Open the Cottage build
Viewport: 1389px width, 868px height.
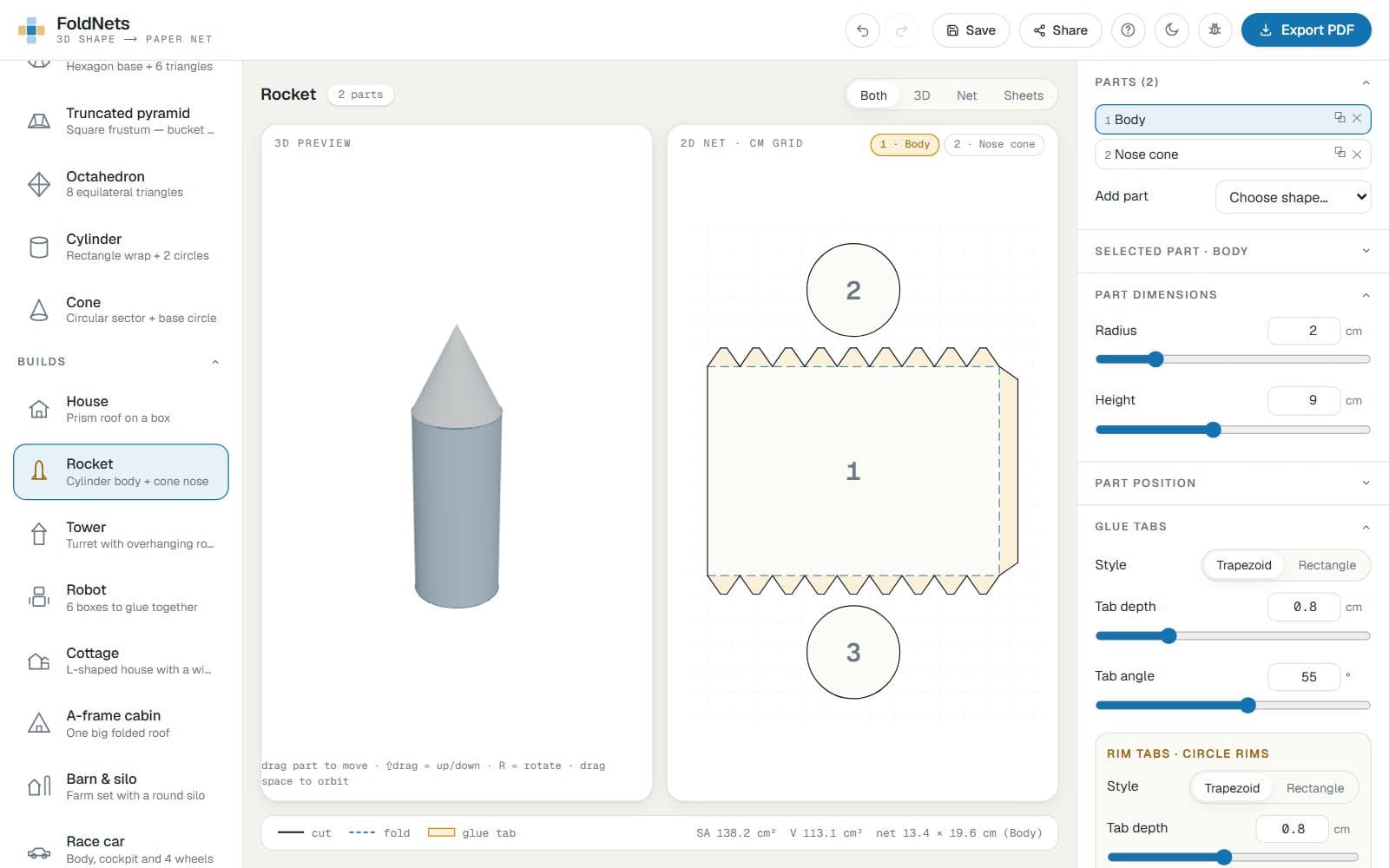(x=121, y=661)
